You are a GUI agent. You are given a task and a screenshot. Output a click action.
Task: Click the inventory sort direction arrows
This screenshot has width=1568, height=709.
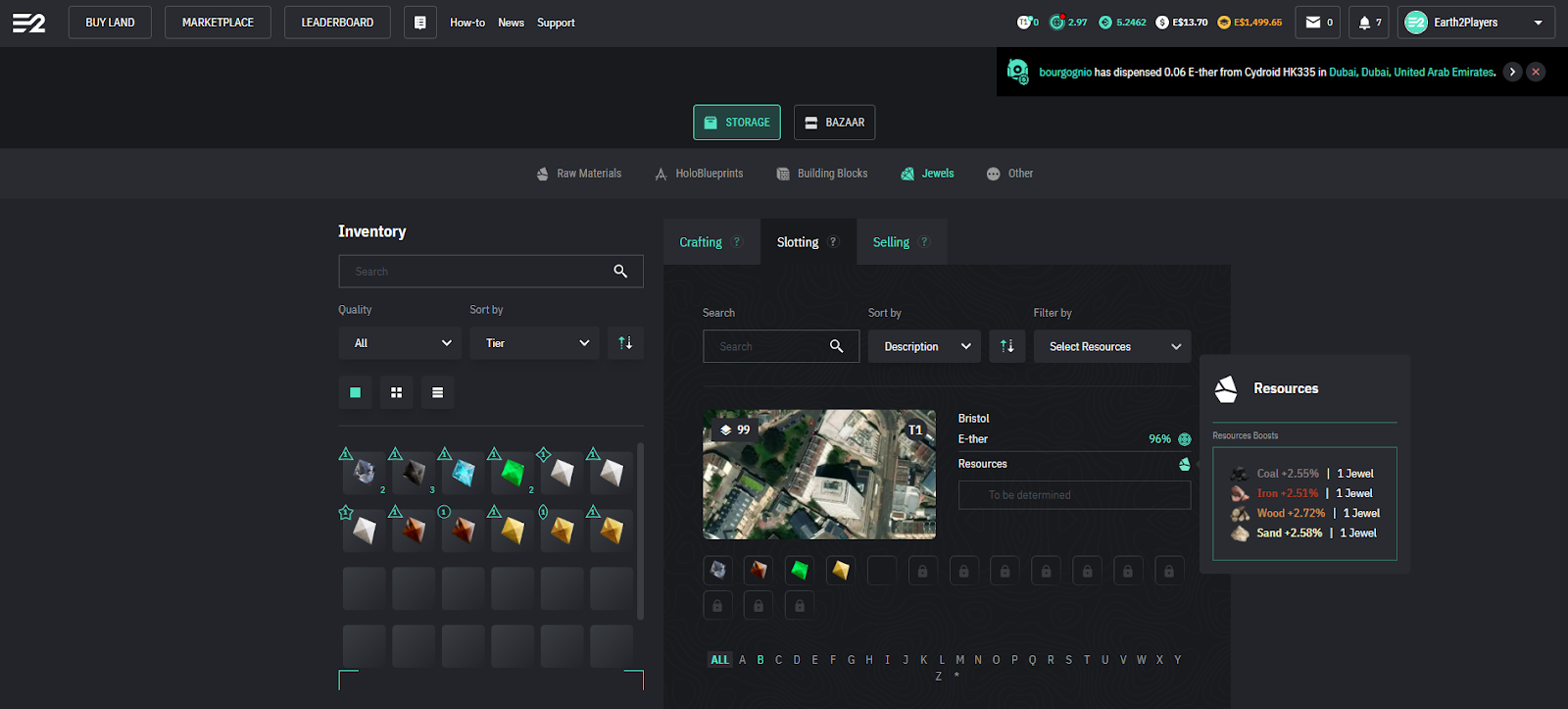pyautogui.click(x=625, y=343)
